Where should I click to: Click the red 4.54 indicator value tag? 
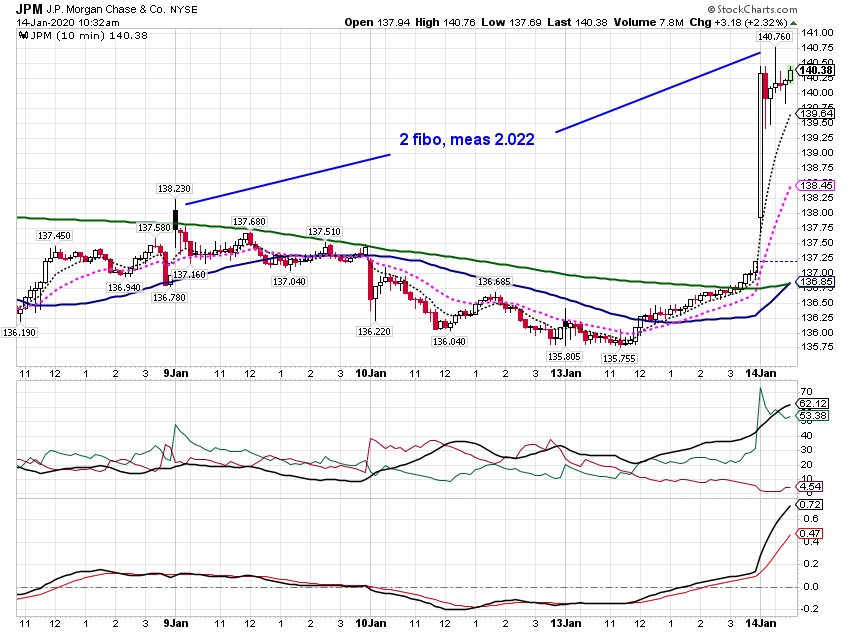click(810, 486)
